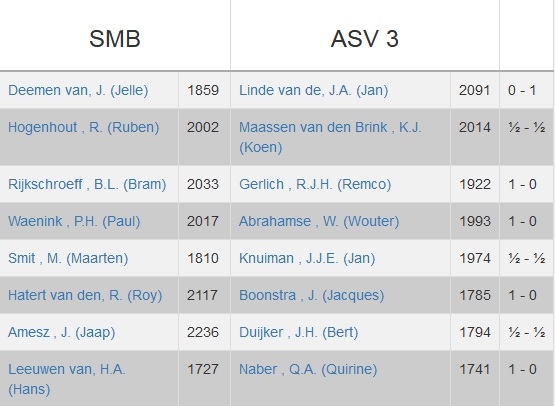The height and width of the screenshot is (406, 555).
Task: Click rating 2236 cell for Amesz
Action: (x=203, y=332)
